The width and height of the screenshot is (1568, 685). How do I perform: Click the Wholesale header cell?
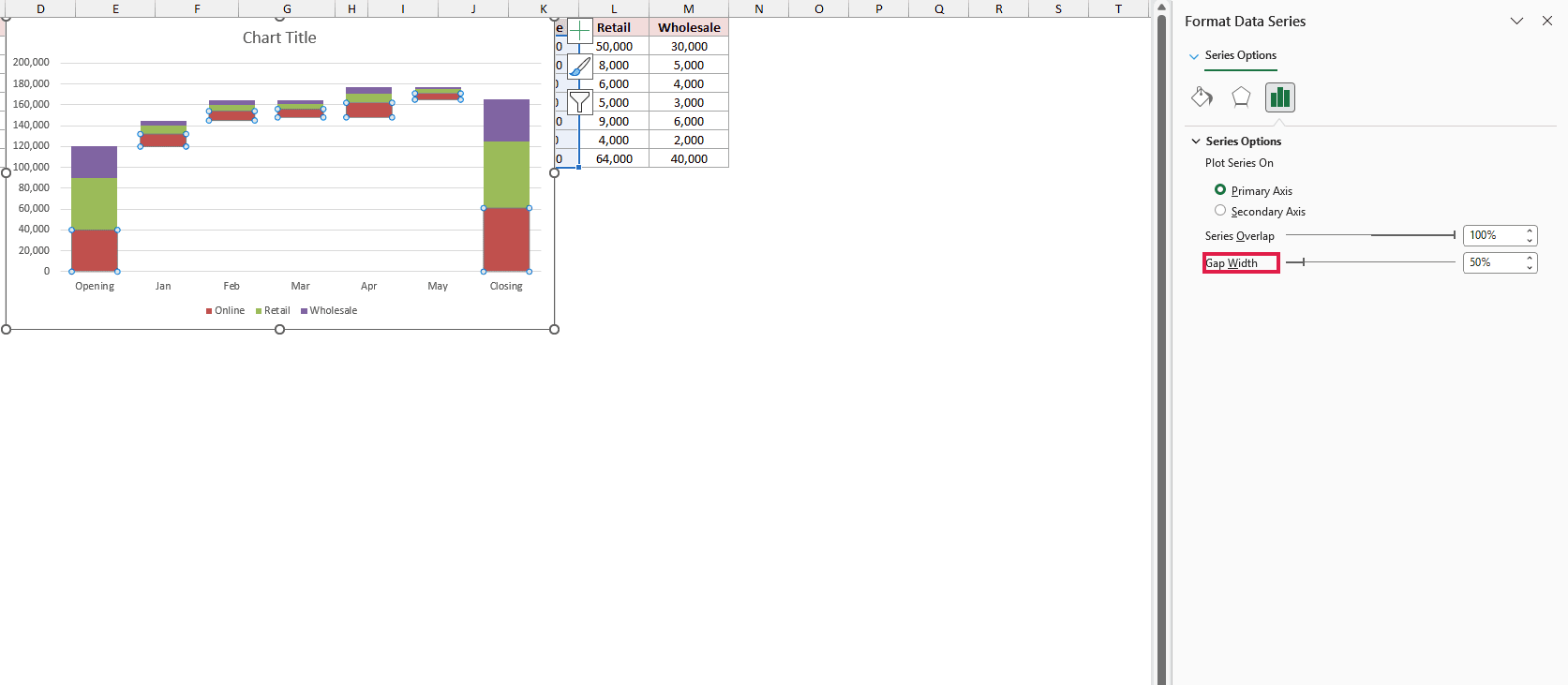(689, 27)
